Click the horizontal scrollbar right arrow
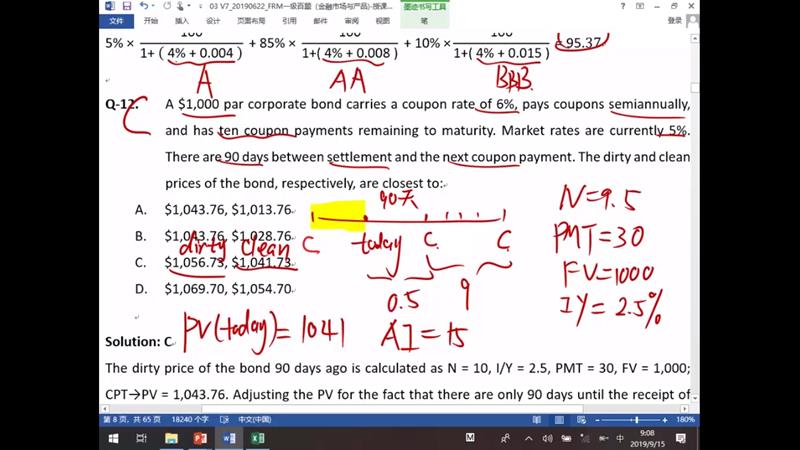The width and height of the screenshot is (800, 450). coord(685,409)
